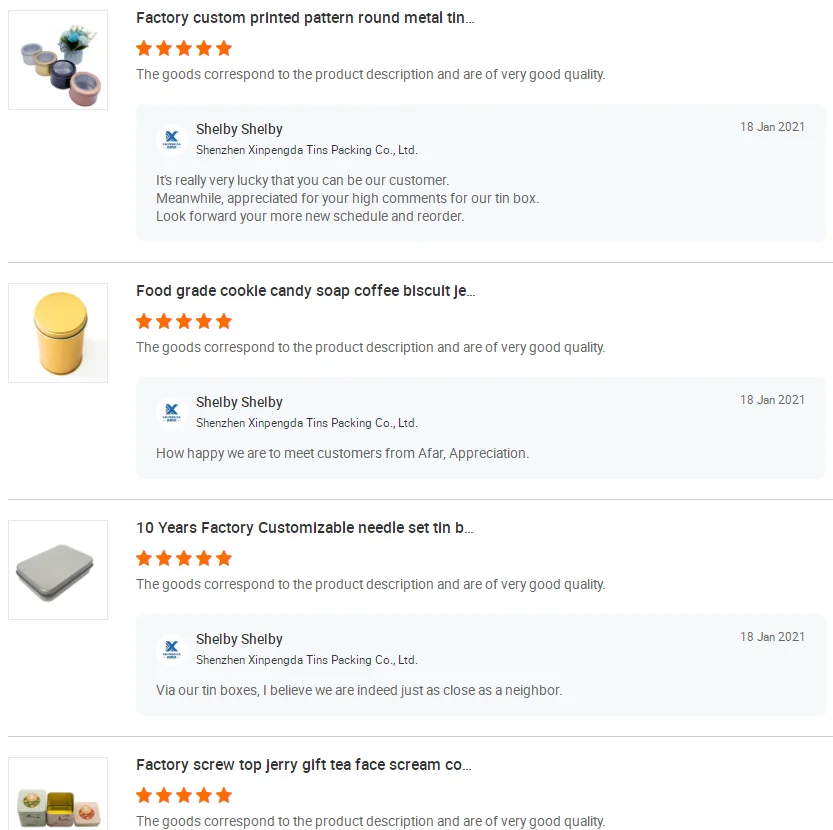The width and height of the screenshot is (833, 830).
Task: Click Shenzhen Xinpengda company name in third reply
Action: [x=306, y=660]
